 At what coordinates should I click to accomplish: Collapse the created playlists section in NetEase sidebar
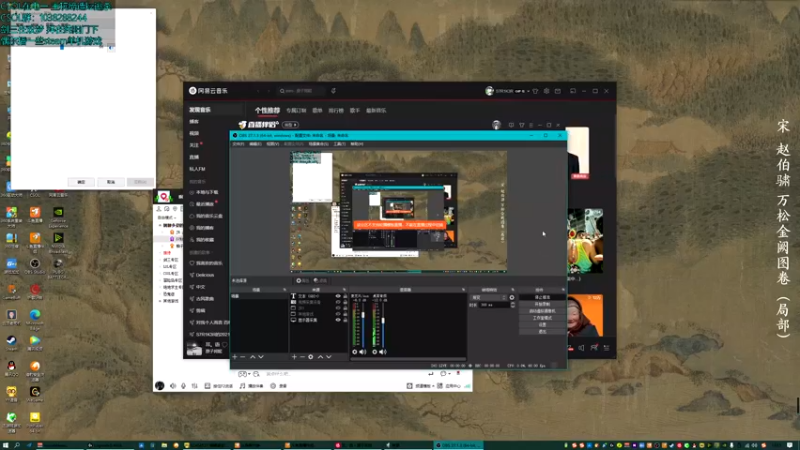pos(199,253)
